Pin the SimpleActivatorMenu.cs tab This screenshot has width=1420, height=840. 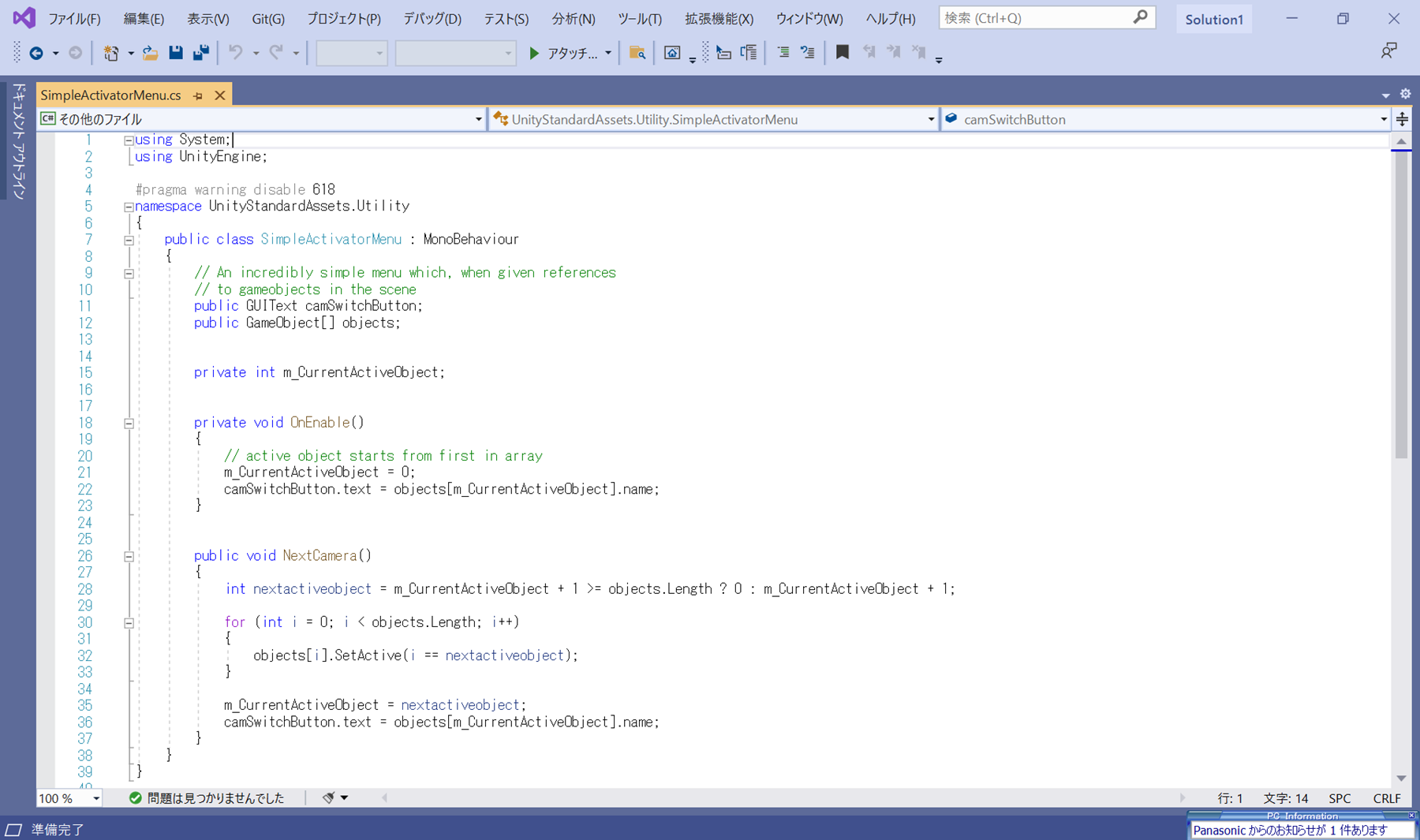click(197, 95)
